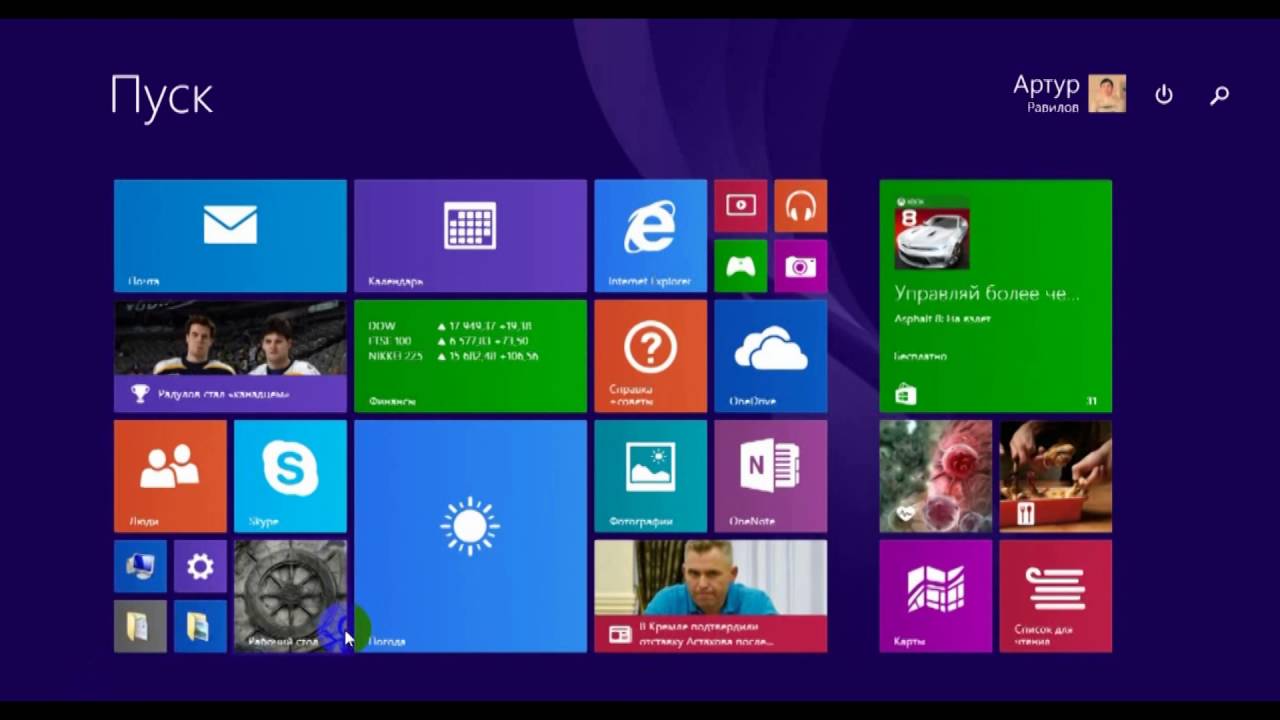Click the user account picture
The width and height of the screenshot is (1280, 720).
point(1107,93)
